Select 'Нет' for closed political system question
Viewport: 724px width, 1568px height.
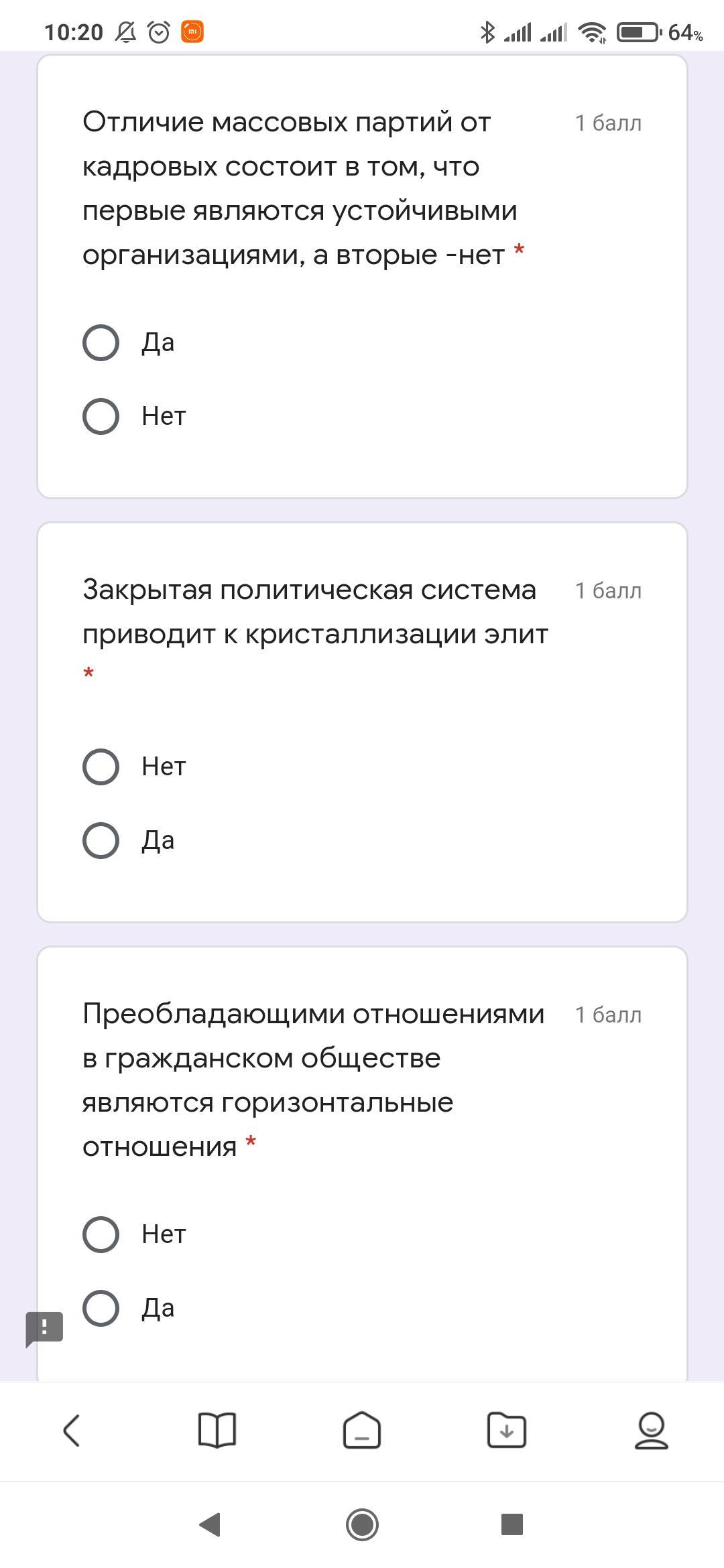coord(101,767)
